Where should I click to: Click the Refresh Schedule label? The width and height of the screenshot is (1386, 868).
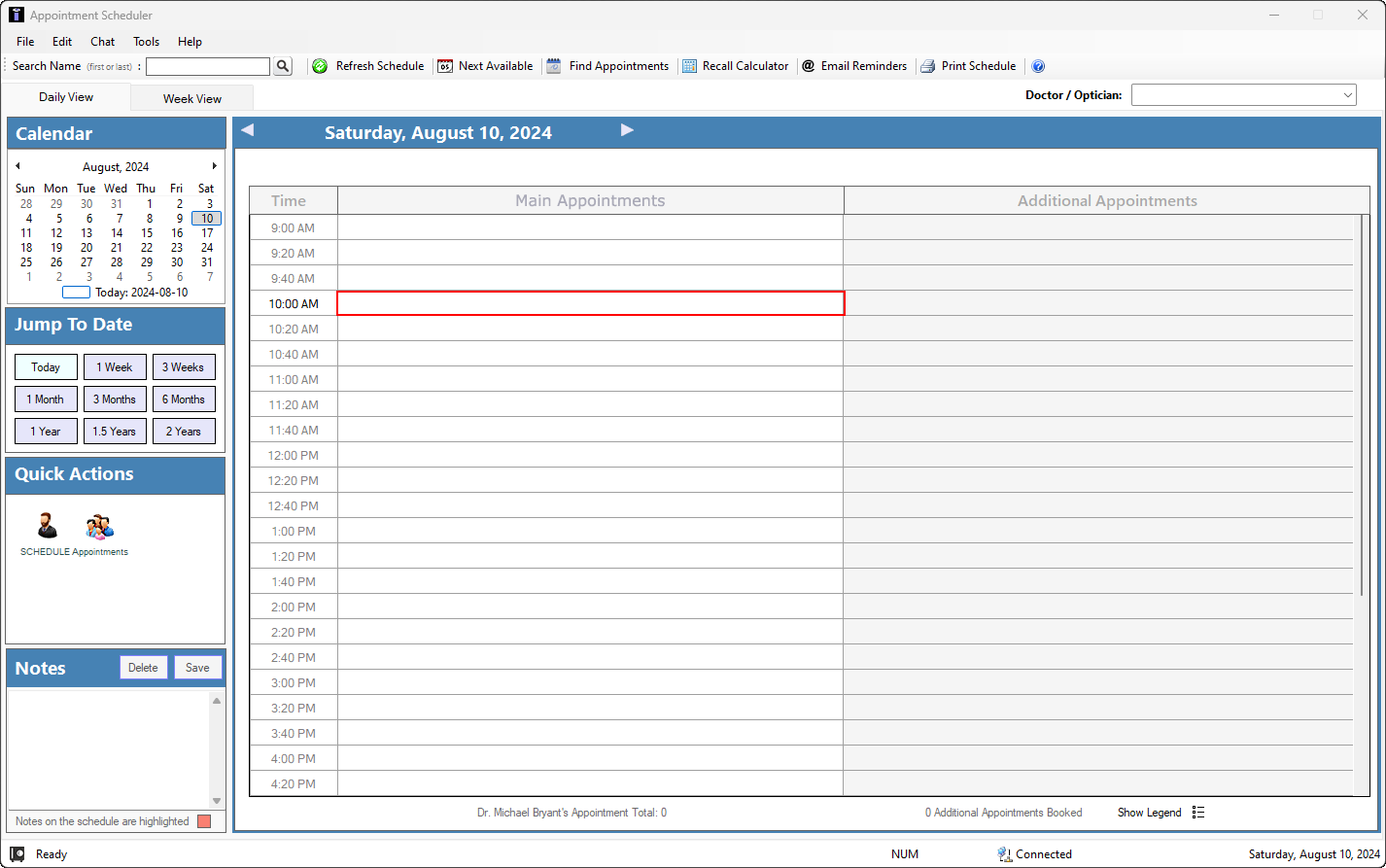click(x=380, y=66)
